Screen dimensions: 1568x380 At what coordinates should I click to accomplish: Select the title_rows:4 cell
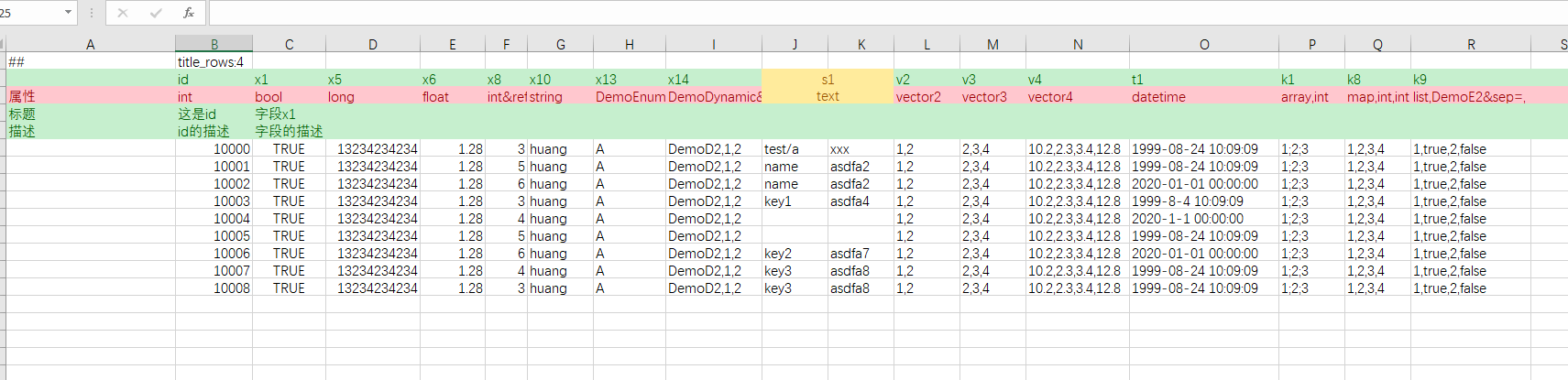pos(213,62)
